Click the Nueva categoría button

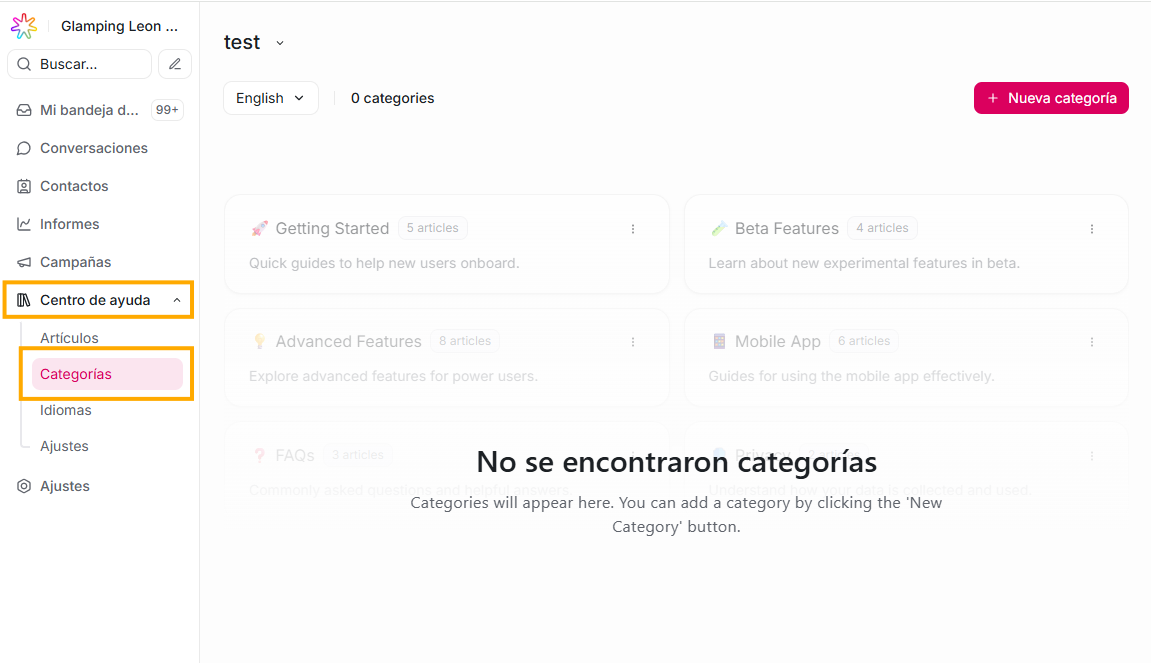click(1051, 98)
